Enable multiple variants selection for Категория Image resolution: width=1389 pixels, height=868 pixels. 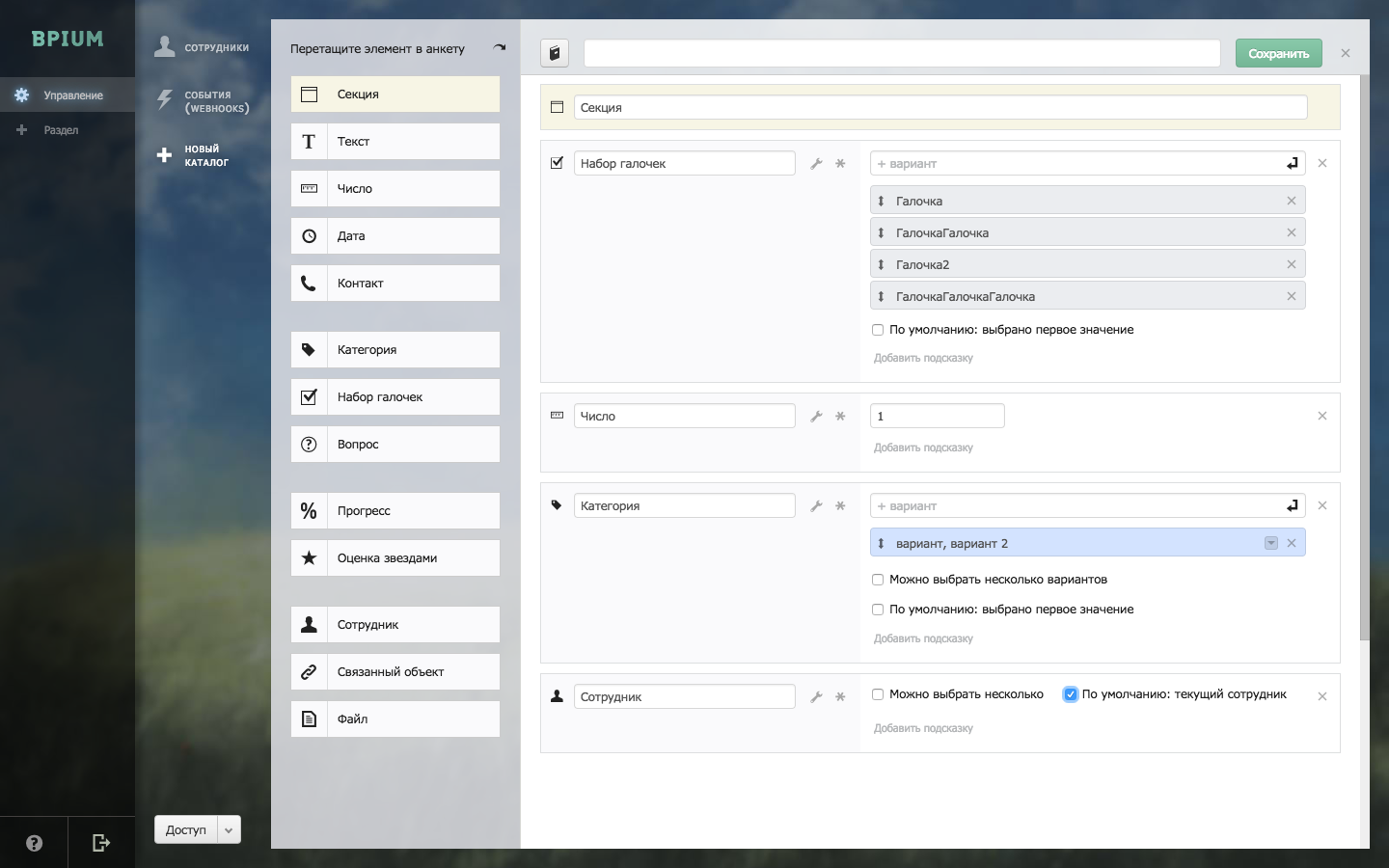tap(878, 580)
